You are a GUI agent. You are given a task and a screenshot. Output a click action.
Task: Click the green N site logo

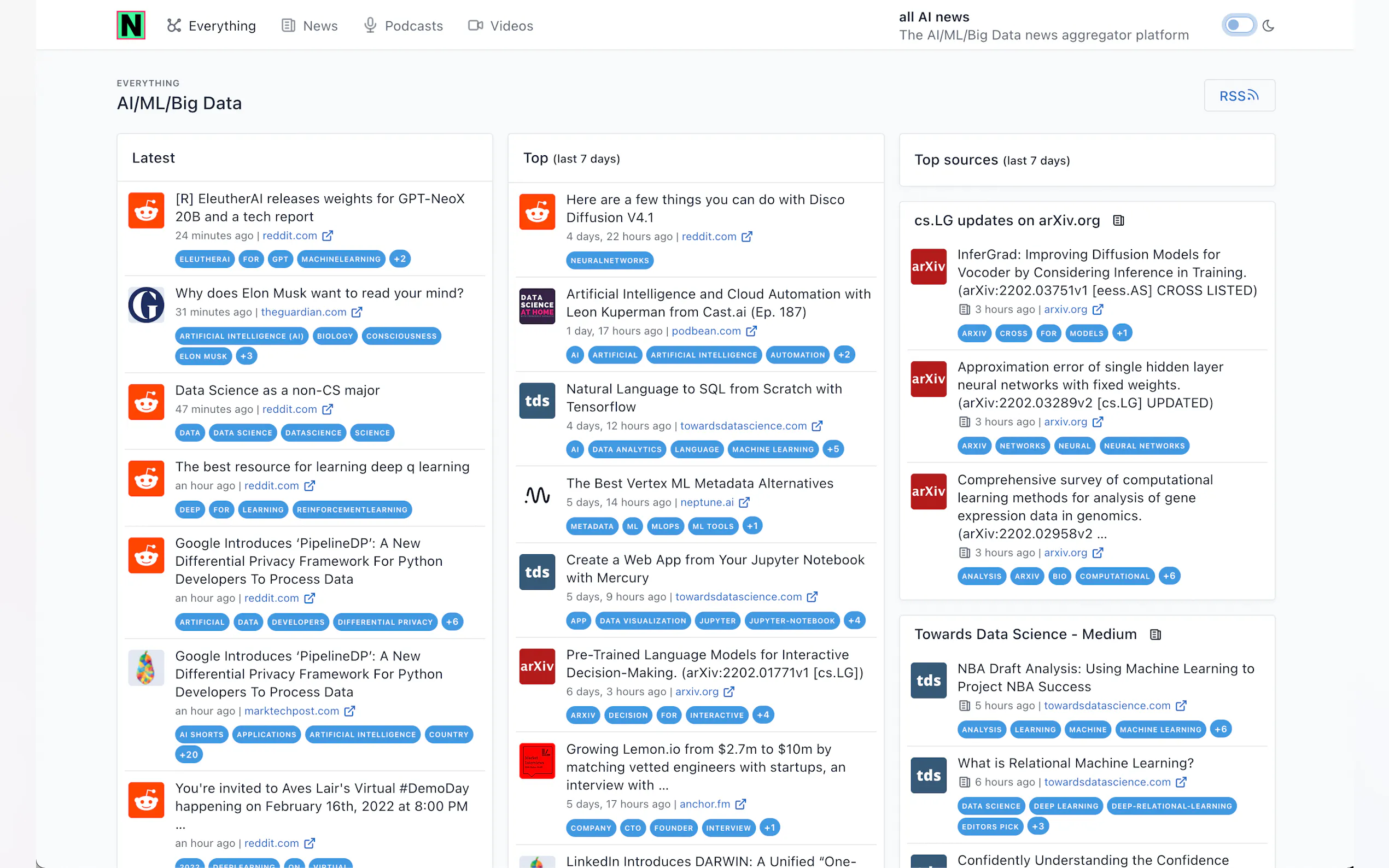click(x=131, y=25)
